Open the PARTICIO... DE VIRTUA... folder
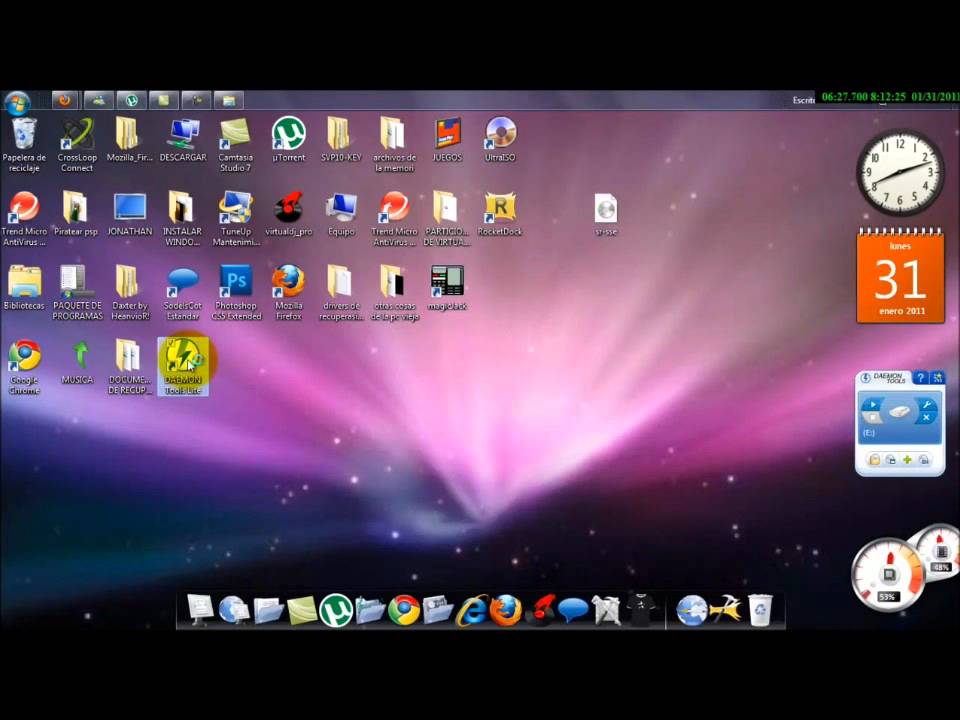Screen dimensions: 960x720 447,219
